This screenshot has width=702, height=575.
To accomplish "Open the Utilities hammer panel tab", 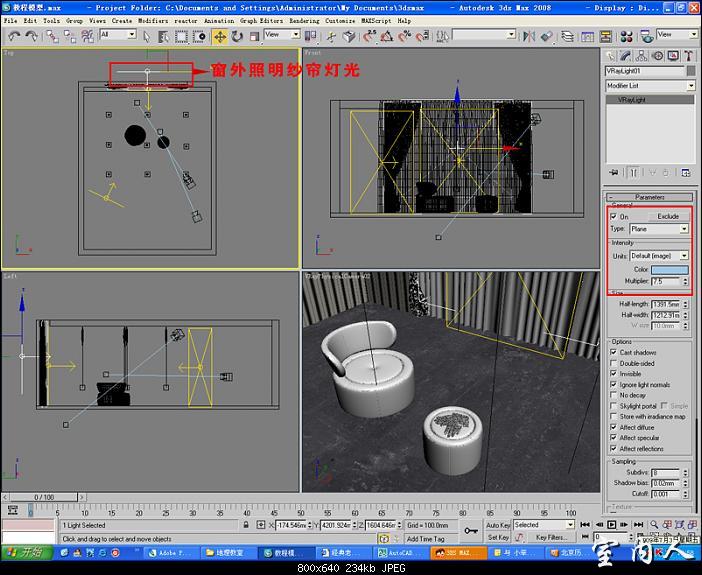I will pyautogui.click(x=687, y=56).
